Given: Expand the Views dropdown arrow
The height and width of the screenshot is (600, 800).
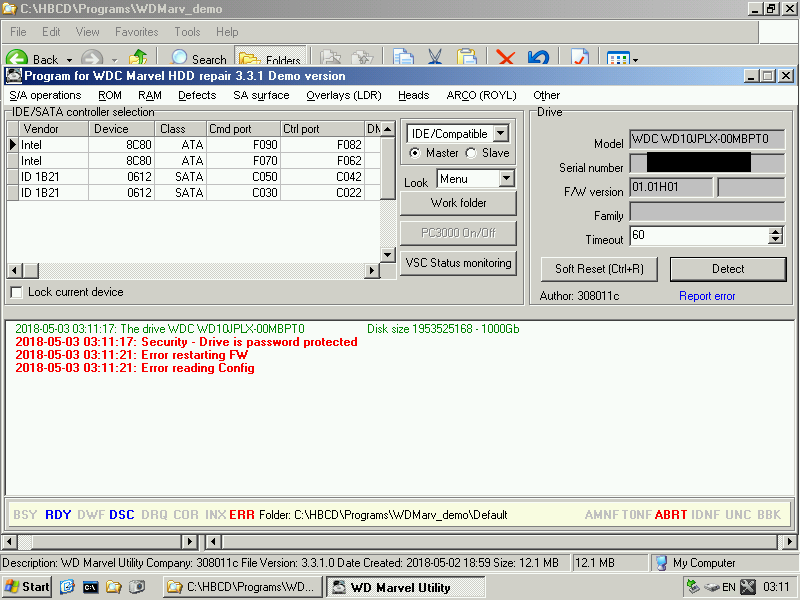Looking at the screenshot, I should pos(636,60).
